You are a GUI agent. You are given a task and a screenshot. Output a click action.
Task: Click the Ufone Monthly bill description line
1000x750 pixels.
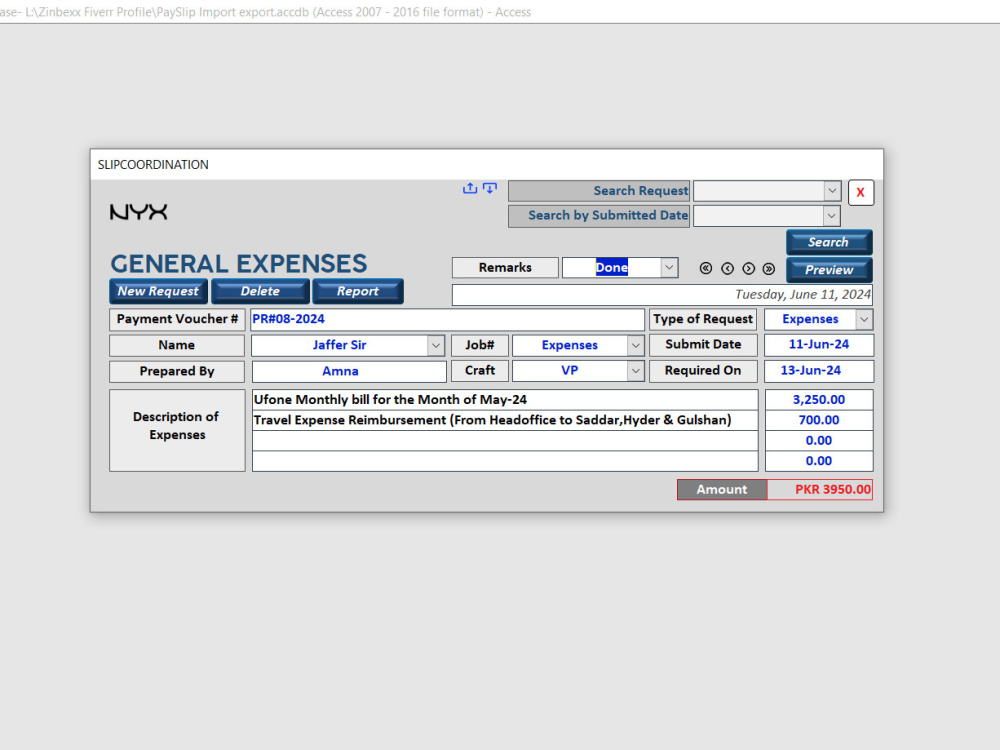coord(505,400)
